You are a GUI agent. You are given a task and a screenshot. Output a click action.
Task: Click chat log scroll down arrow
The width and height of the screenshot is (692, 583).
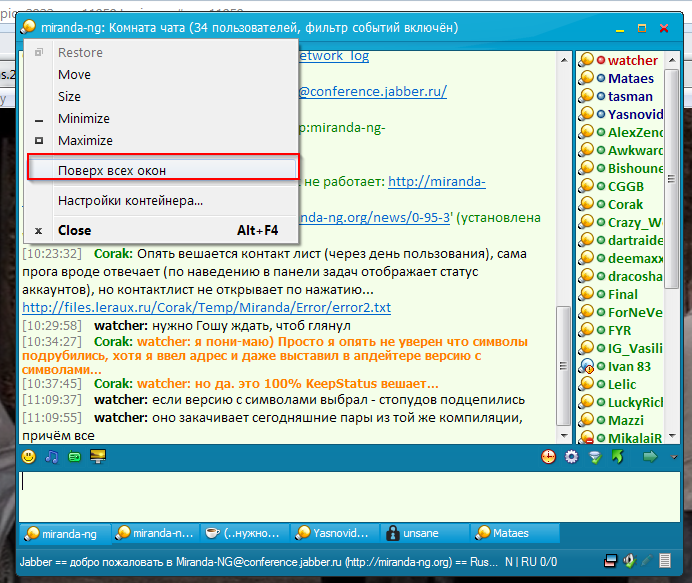[564, 436]
